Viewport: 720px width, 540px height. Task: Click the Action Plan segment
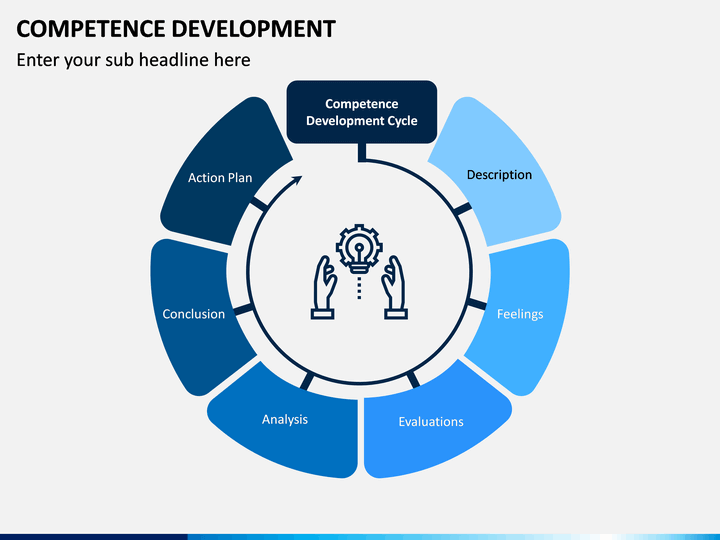(x=225, y=172)
